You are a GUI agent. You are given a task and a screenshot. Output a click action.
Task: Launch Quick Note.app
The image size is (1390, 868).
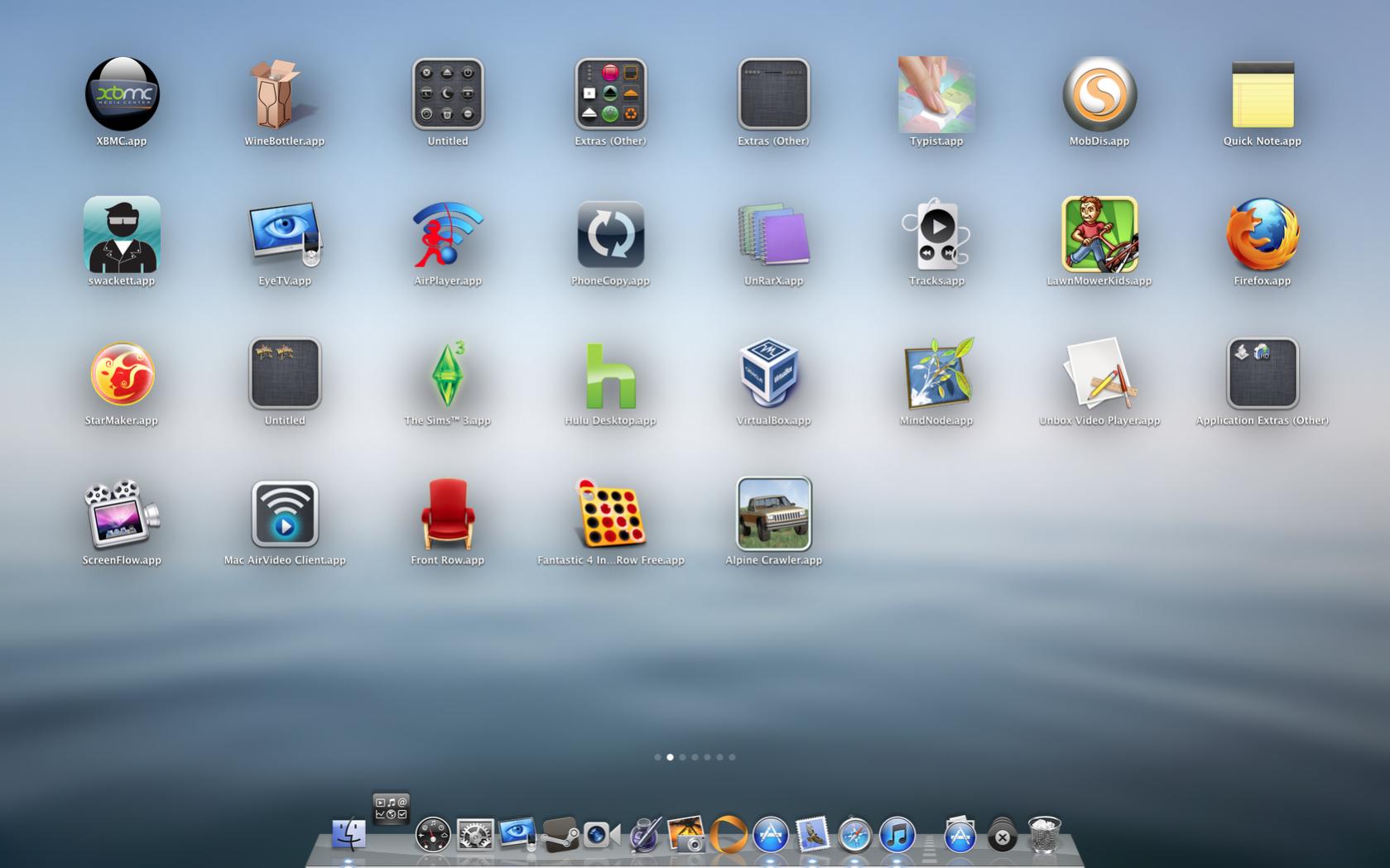tap(1263, 94)
